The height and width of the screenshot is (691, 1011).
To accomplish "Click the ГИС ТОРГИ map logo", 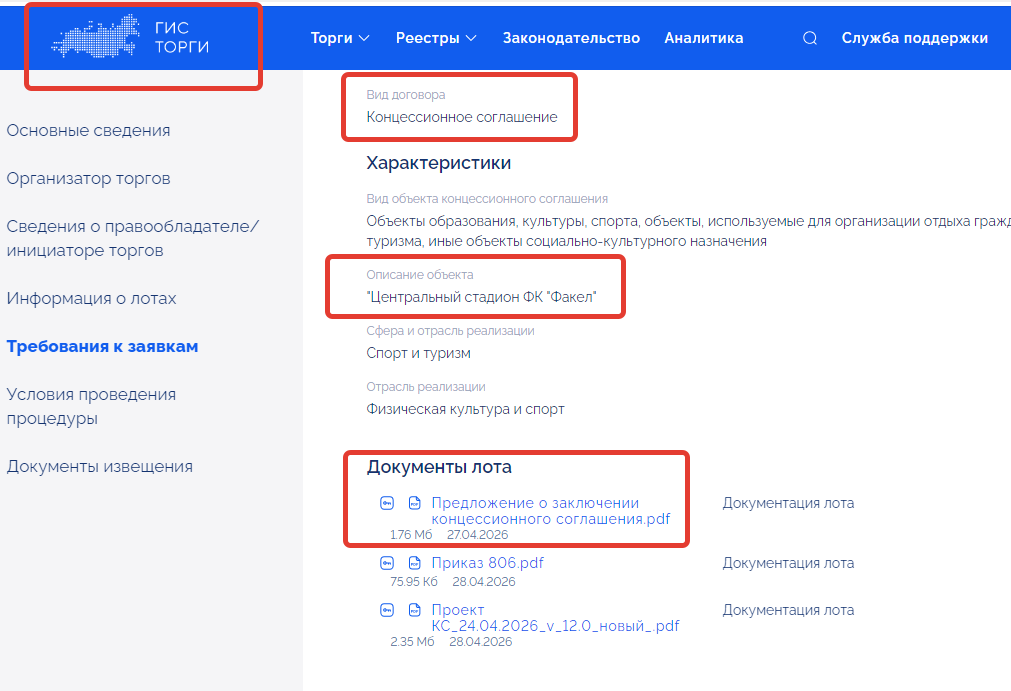I will pos(95,36).
